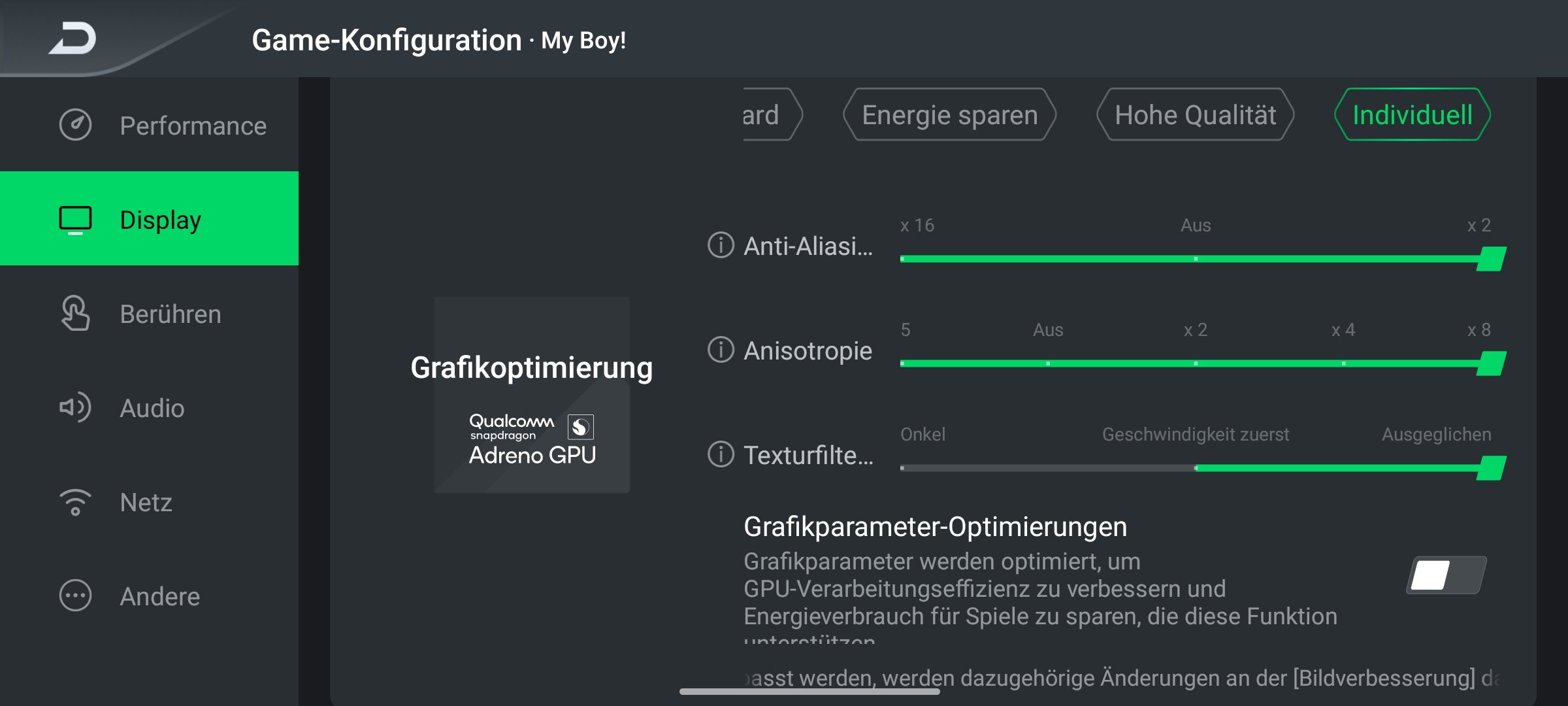Choose the Hohe Qualität preset
1568x706 pixels.
(x=1195, y=114)
